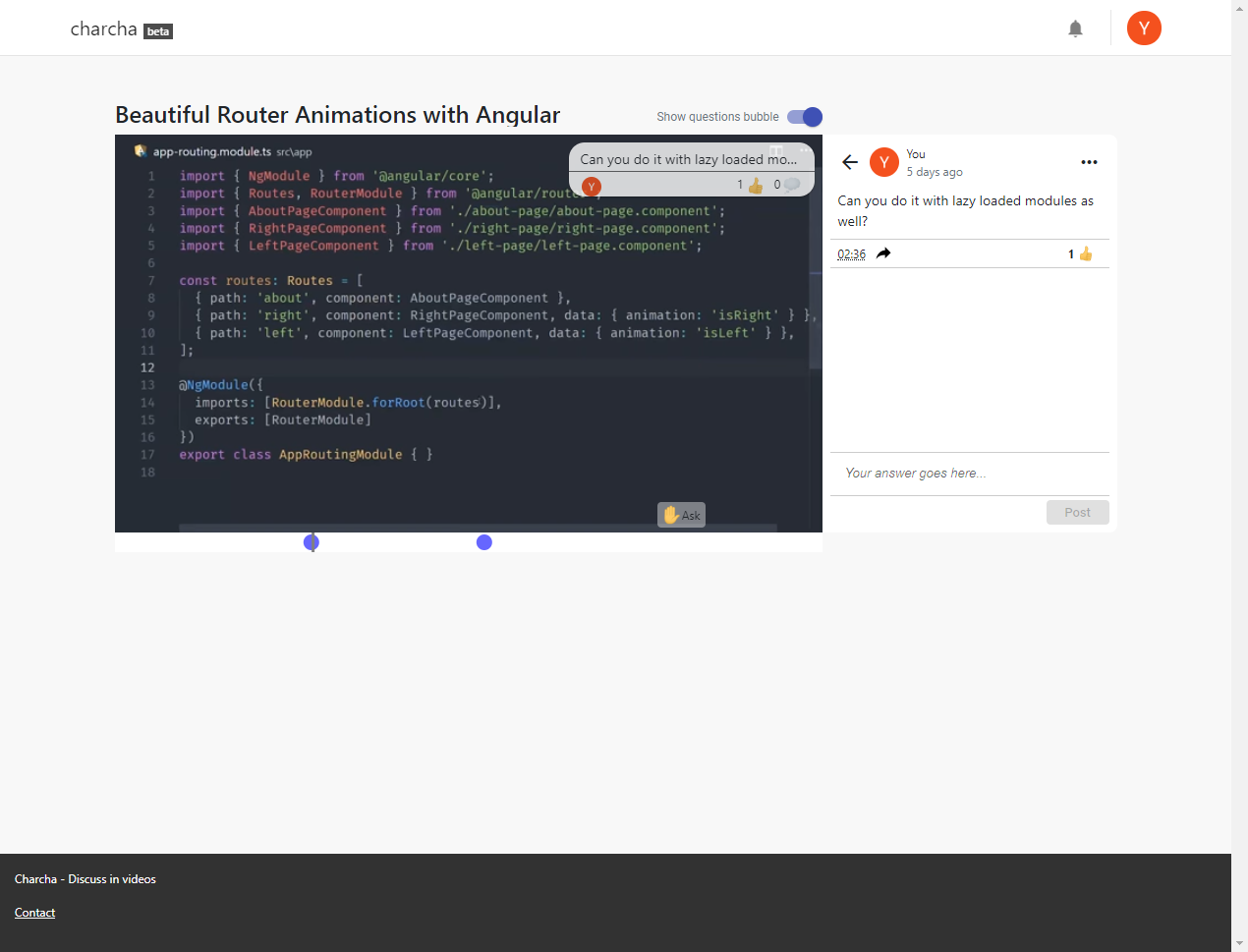Click the You author name

[916, 154]
